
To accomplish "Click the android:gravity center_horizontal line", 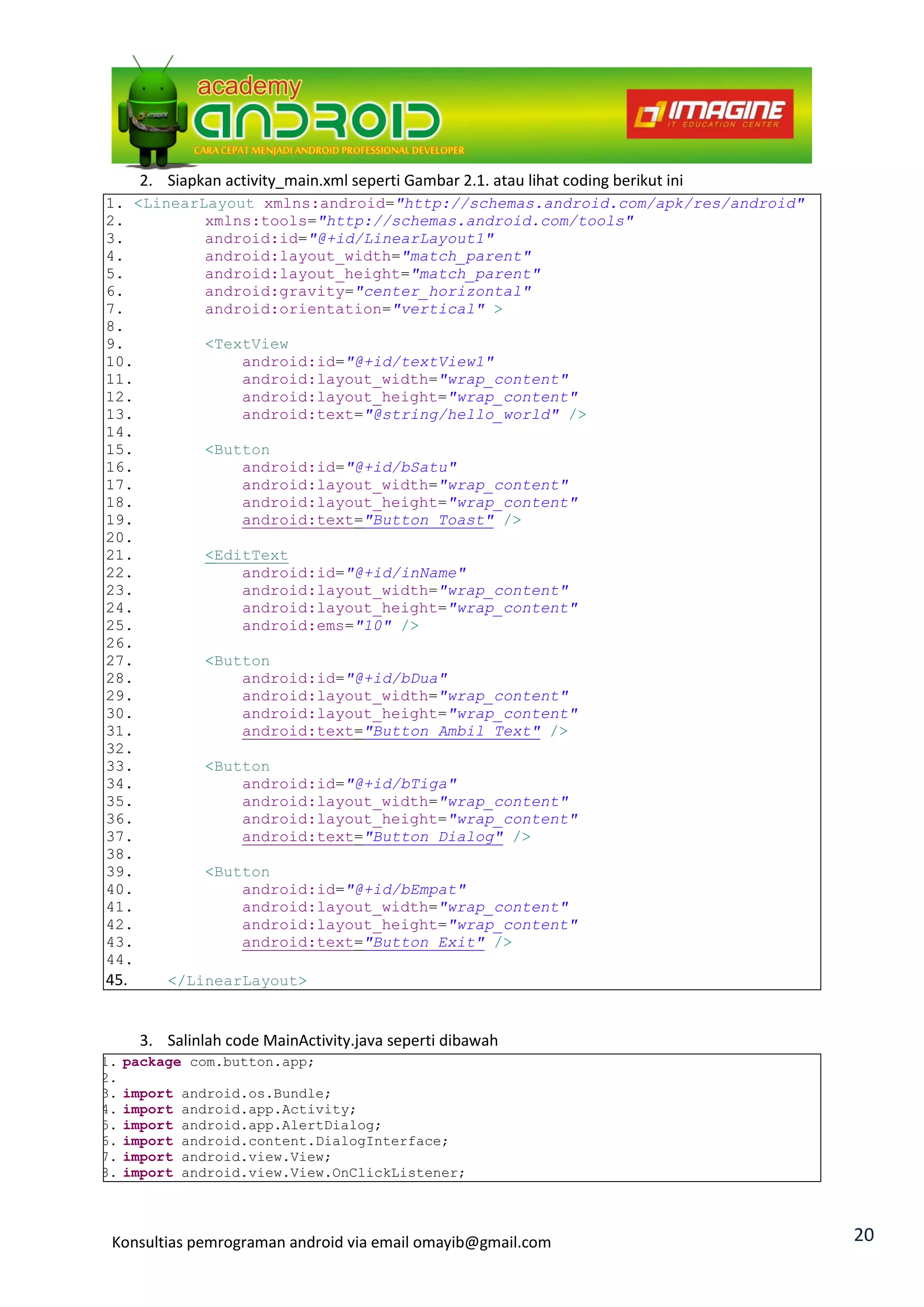I will click(368, 292).
